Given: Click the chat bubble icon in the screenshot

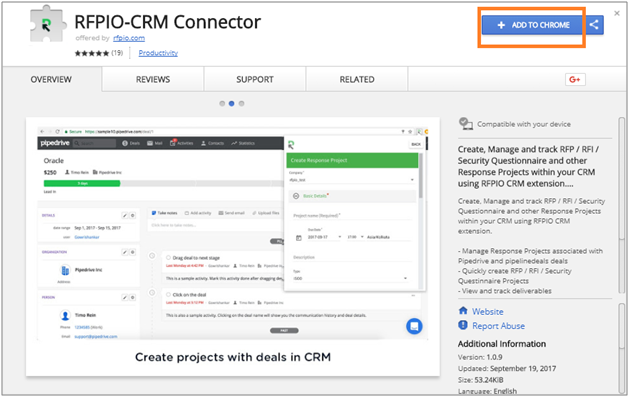Looking at the screenshot, I should click(x=414, y=326).
